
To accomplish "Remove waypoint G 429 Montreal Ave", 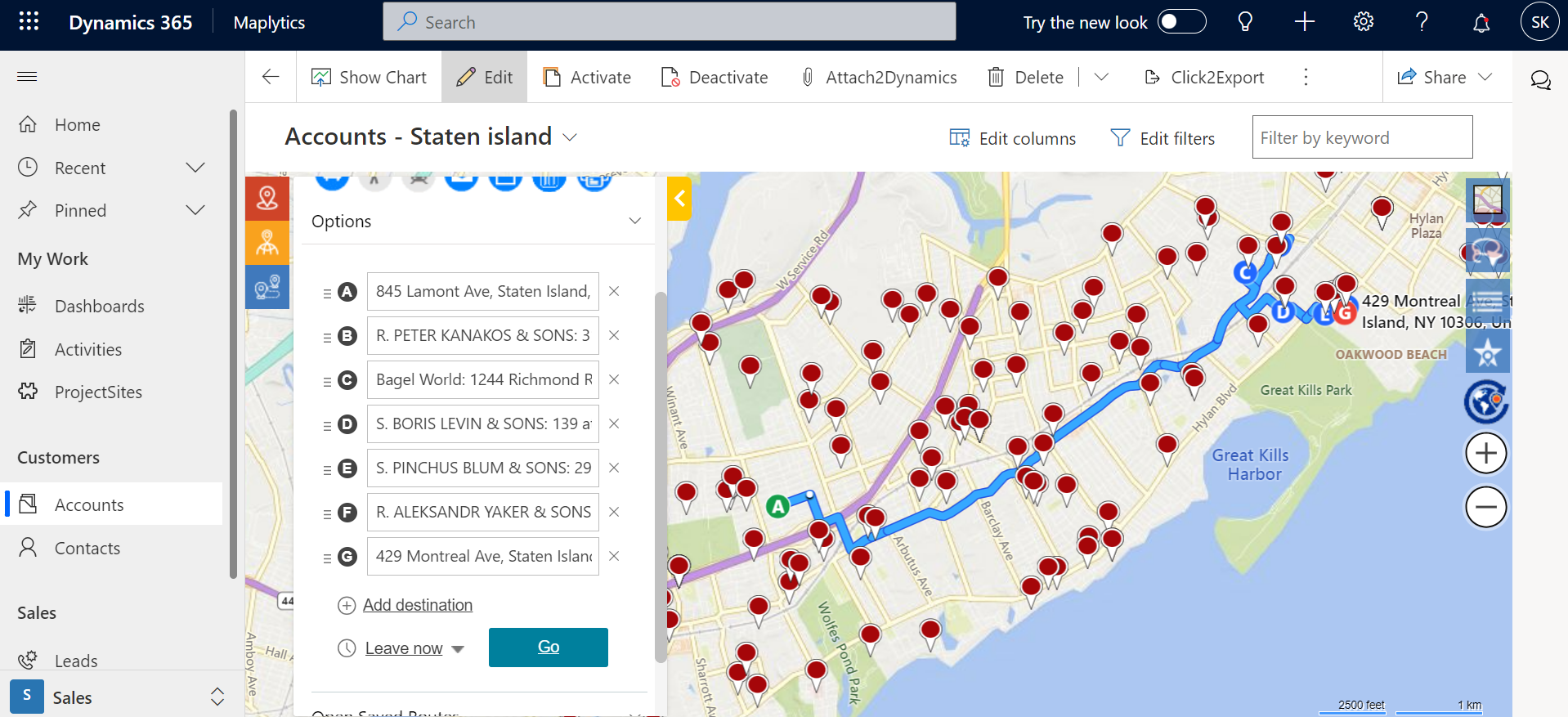I will [614, 556].
